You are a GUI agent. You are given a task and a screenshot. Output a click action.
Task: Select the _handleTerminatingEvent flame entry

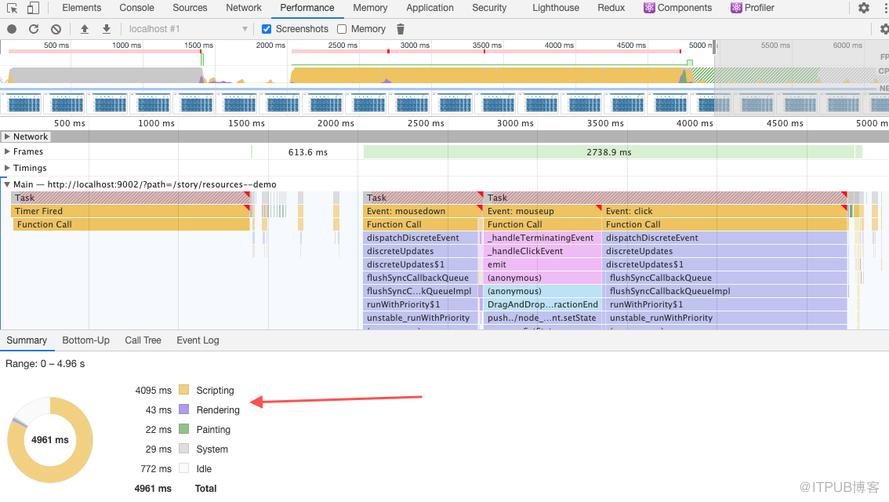point(543,238)
